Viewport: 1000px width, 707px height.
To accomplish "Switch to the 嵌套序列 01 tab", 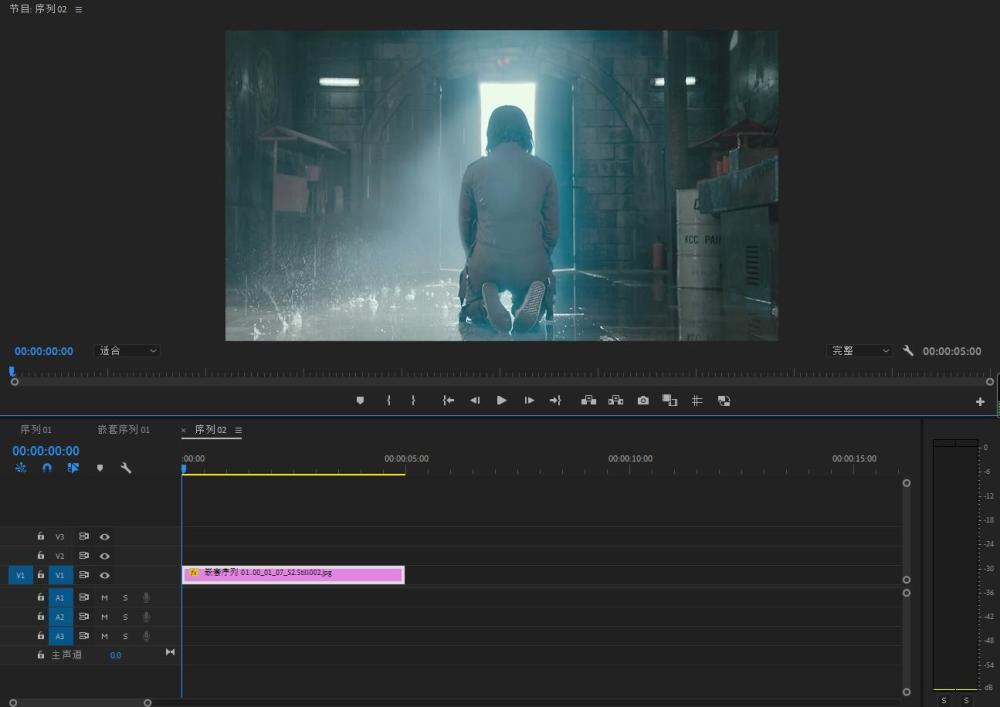I will (x=123, y=430).
